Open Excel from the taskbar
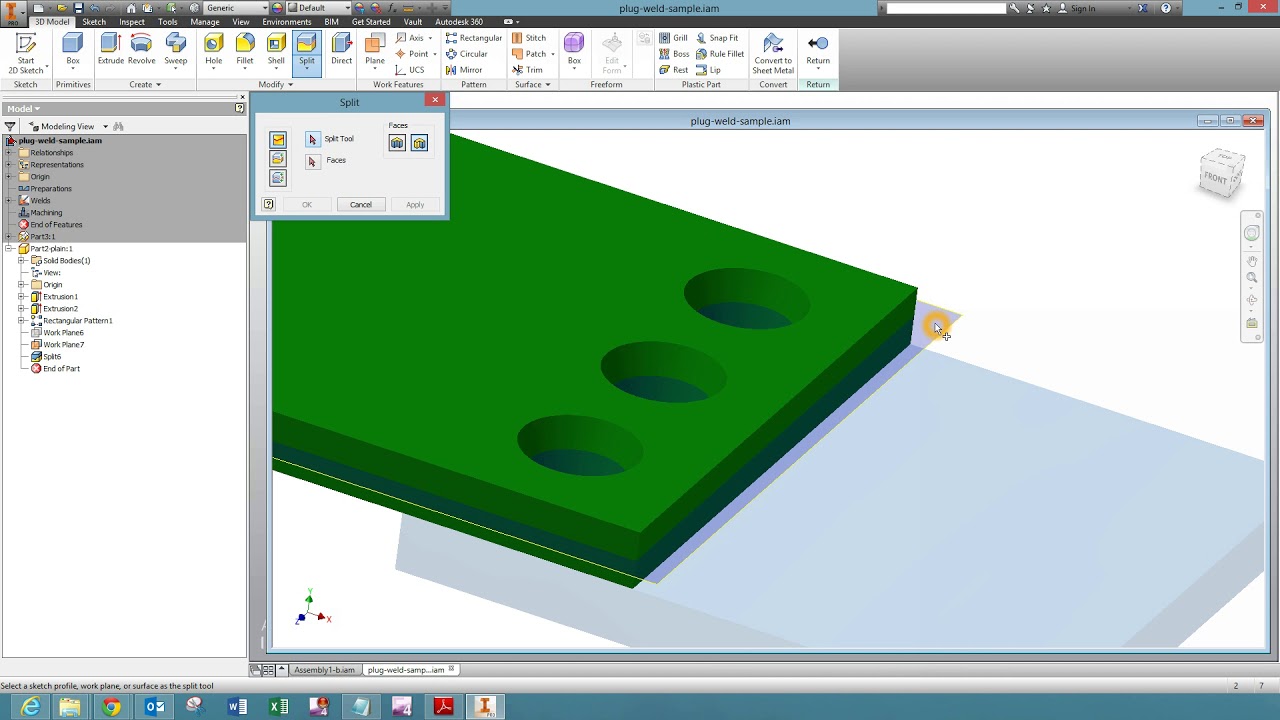 (x=278, y=707)
